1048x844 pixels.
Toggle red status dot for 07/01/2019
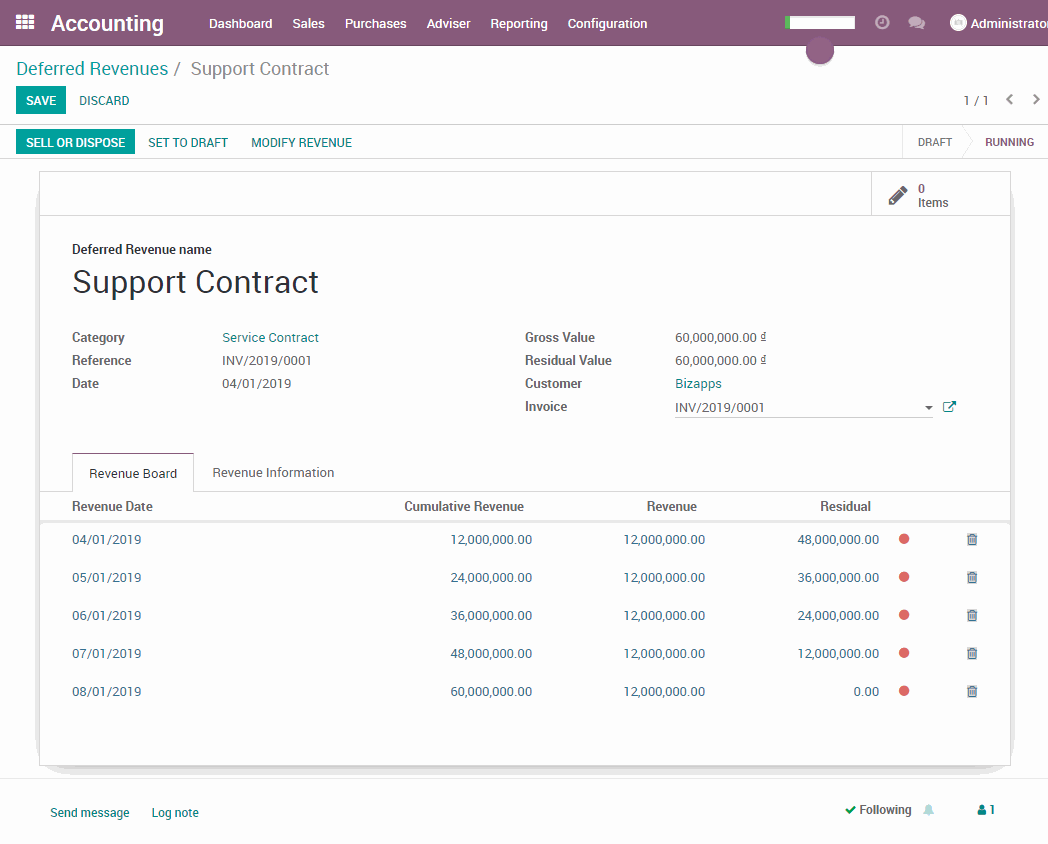(x=904, y=653)
